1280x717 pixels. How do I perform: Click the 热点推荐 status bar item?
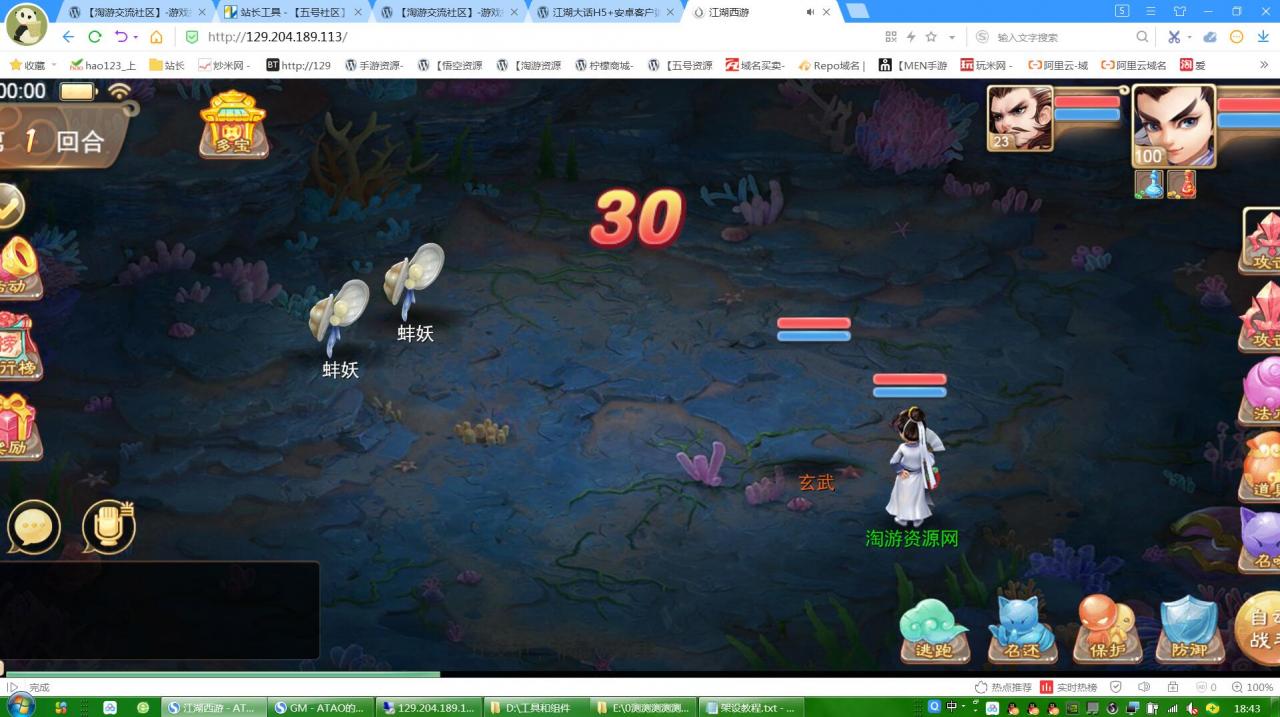[1004, 687]
